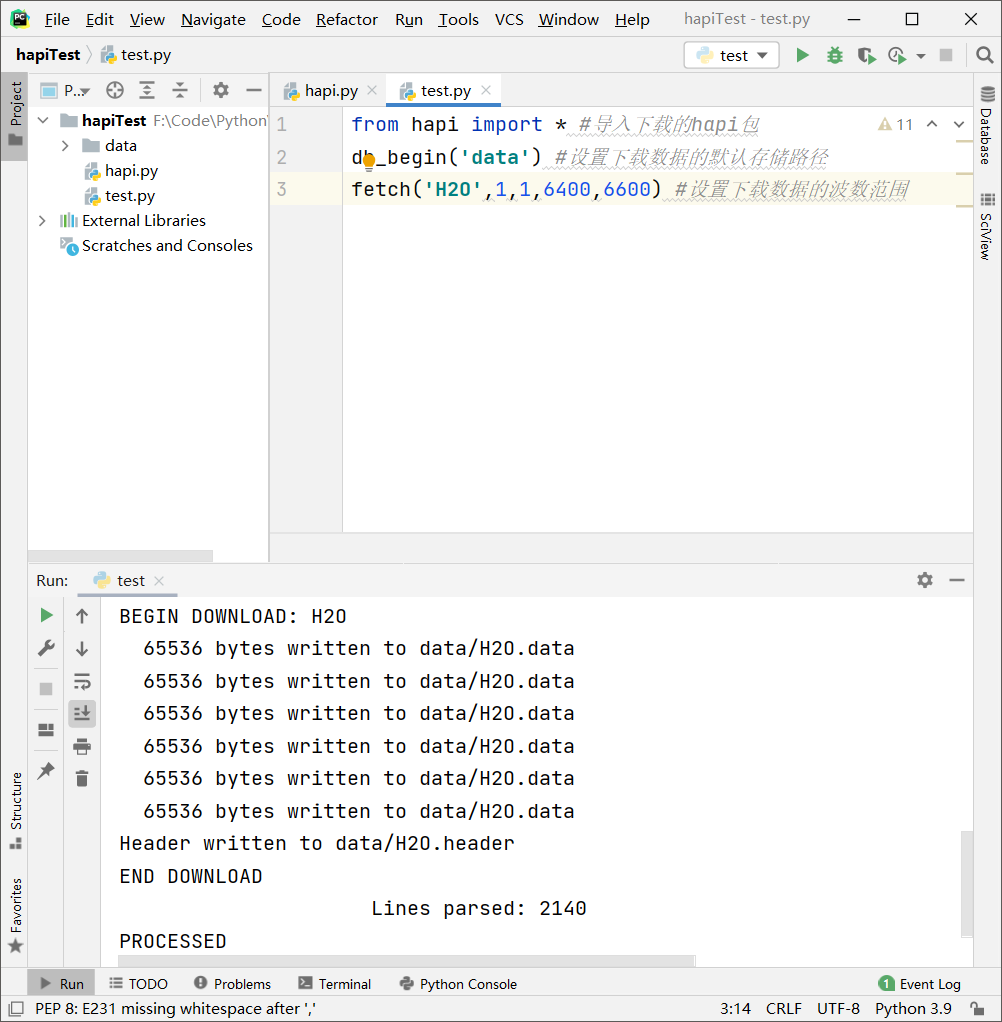The height and width of the screenshot is (1022, 1002).
Task: Open CRLF line separator selector
Action: point(783,1008)
